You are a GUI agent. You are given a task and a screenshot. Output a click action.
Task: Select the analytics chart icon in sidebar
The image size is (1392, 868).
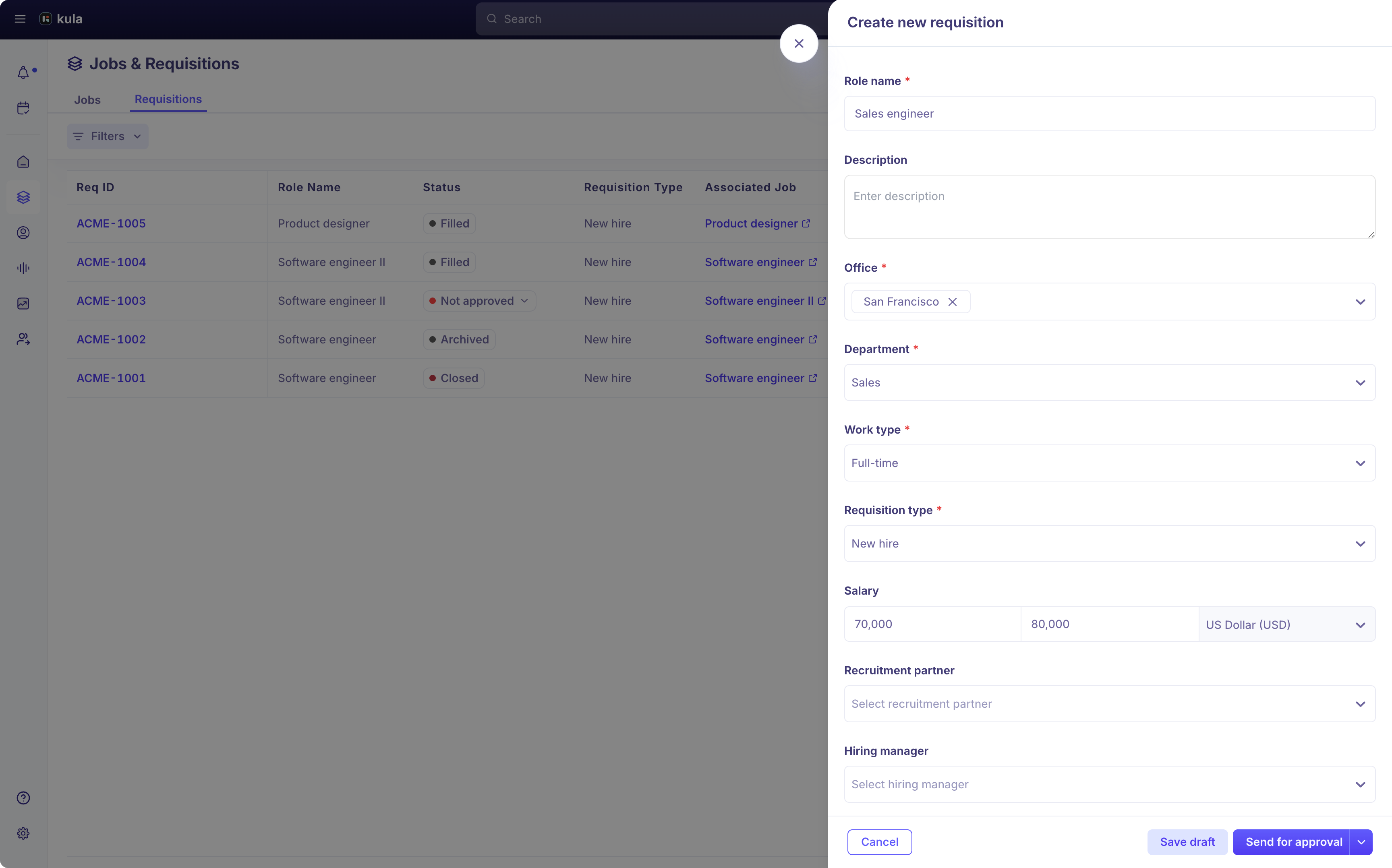23,303
